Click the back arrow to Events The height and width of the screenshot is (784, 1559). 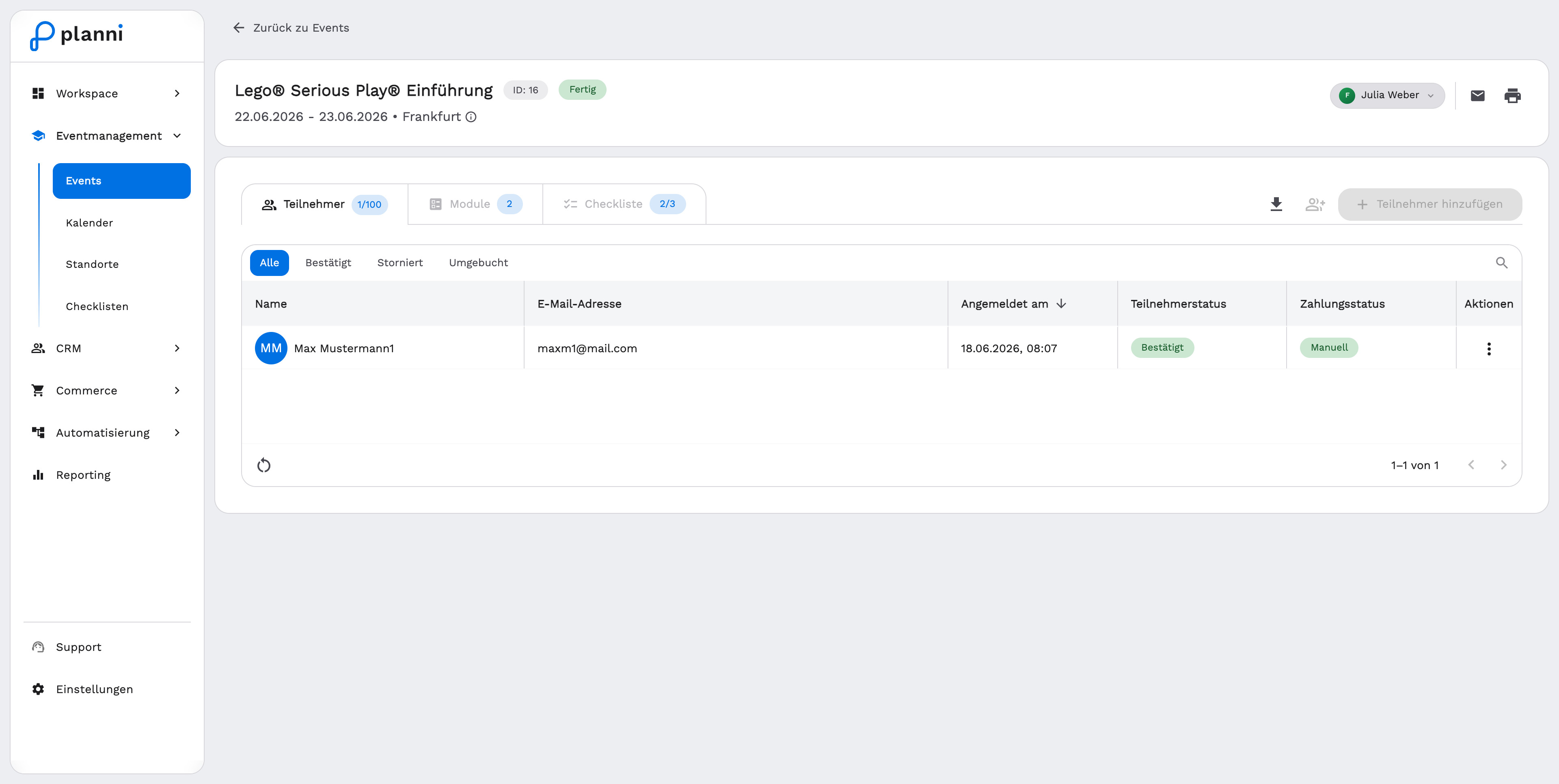(239, 28)
